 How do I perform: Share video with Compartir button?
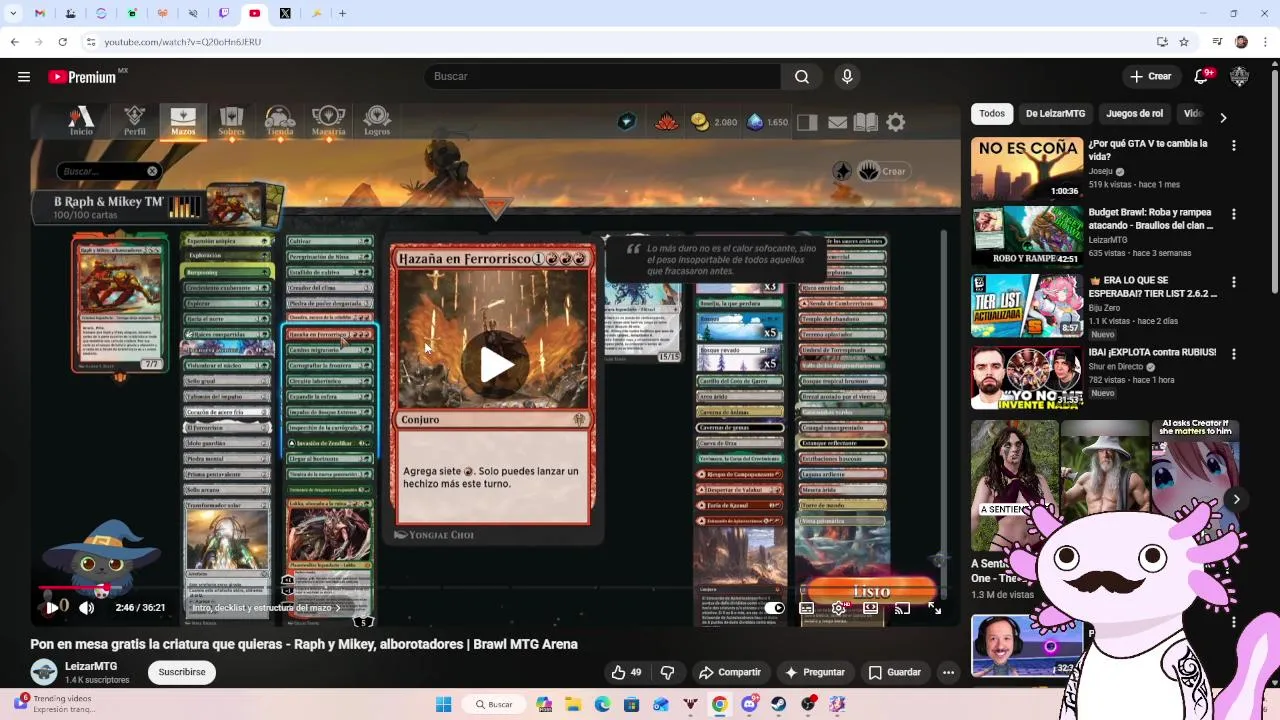[730, 672]
